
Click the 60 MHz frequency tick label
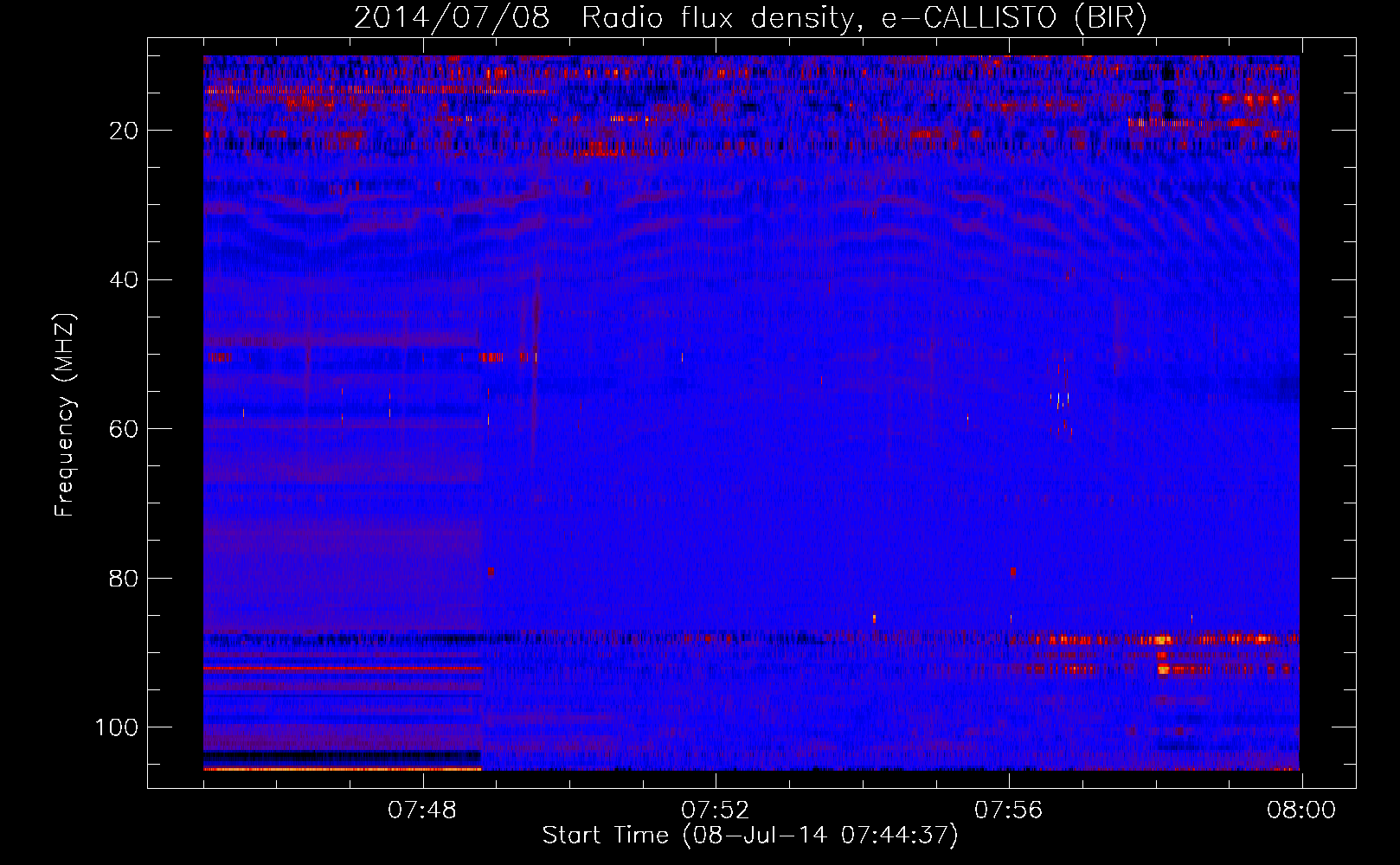[x=124, y=429]
